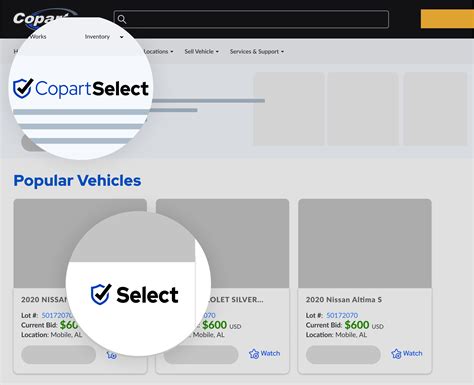Expand the Sell Vehicle menu

202,52
